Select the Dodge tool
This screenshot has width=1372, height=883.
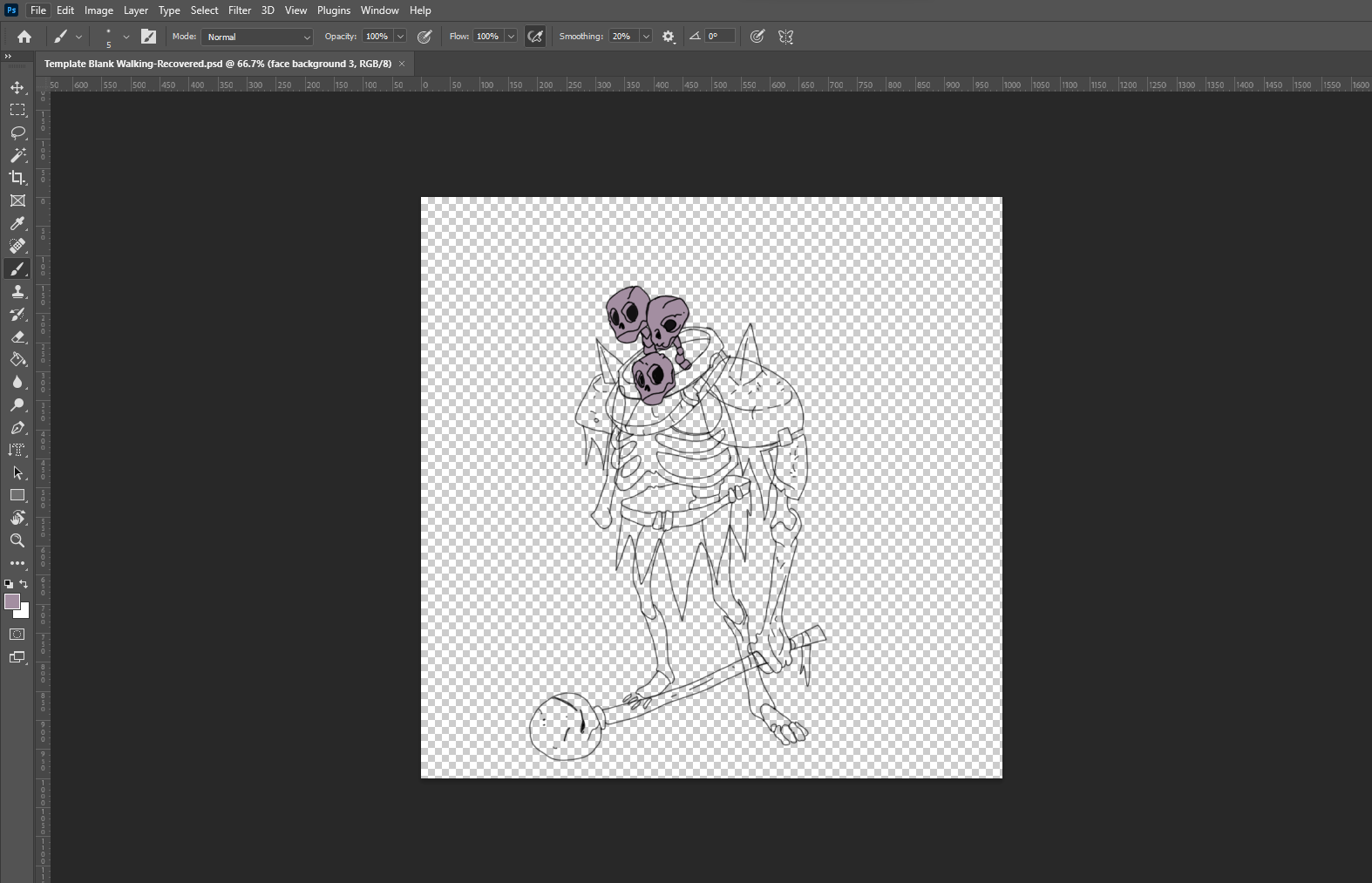click(17, 404)
